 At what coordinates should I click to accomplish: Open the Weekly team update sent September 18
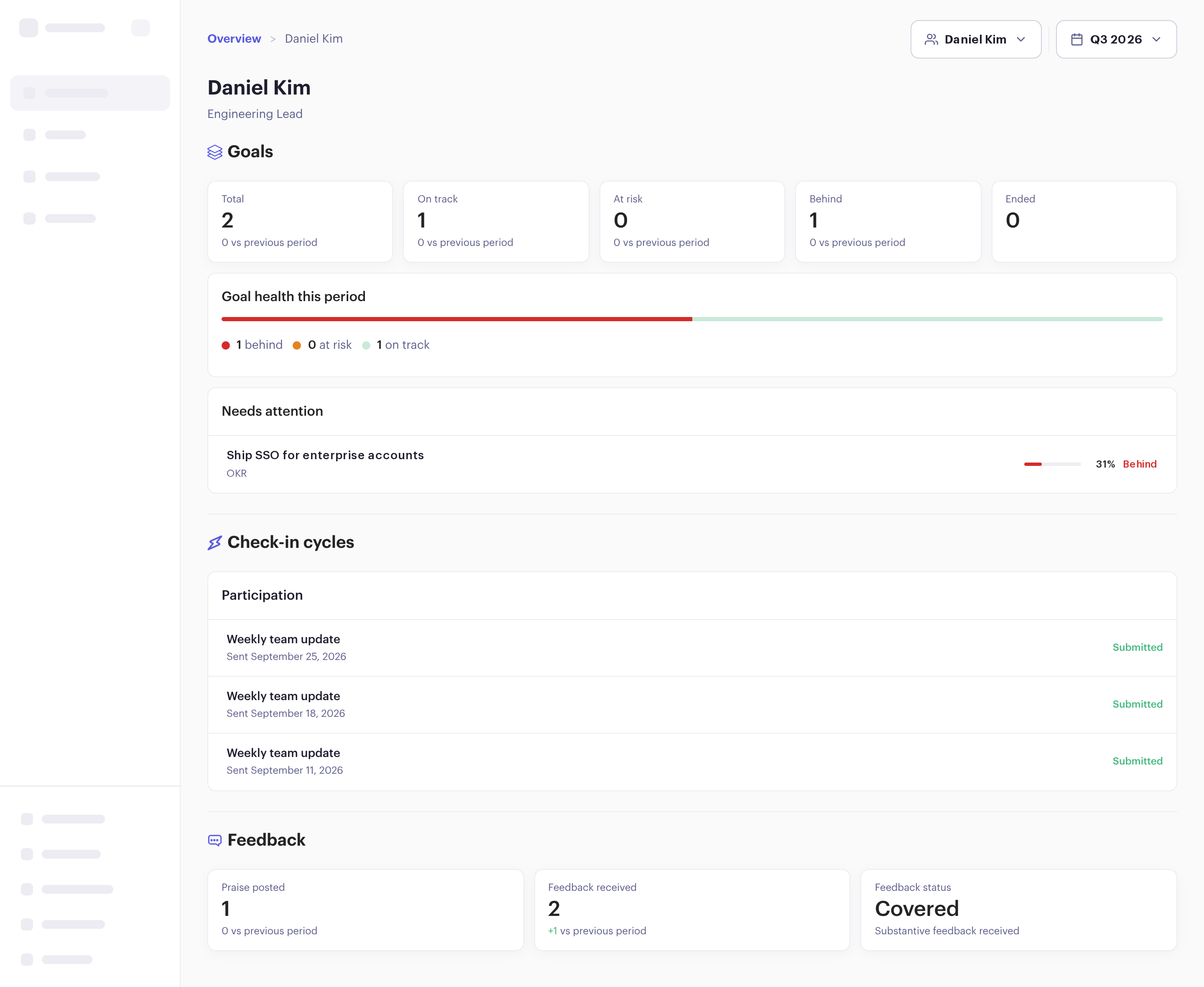coord(691,704)
